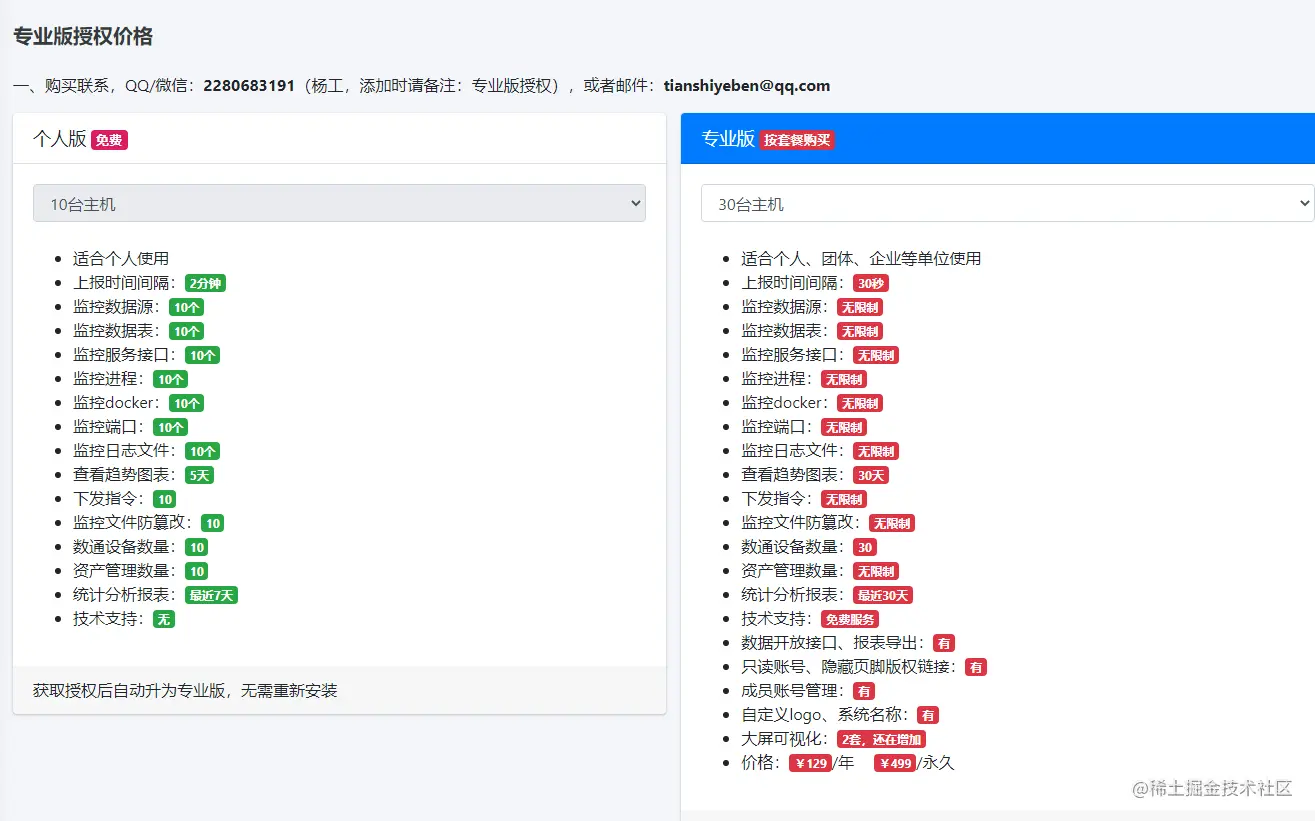Click the 30天 badge for 查看趋势图表
Image resolution: width=1315 pixels, height=821 pixels.
pyautogui.click(x=871, y=475)
